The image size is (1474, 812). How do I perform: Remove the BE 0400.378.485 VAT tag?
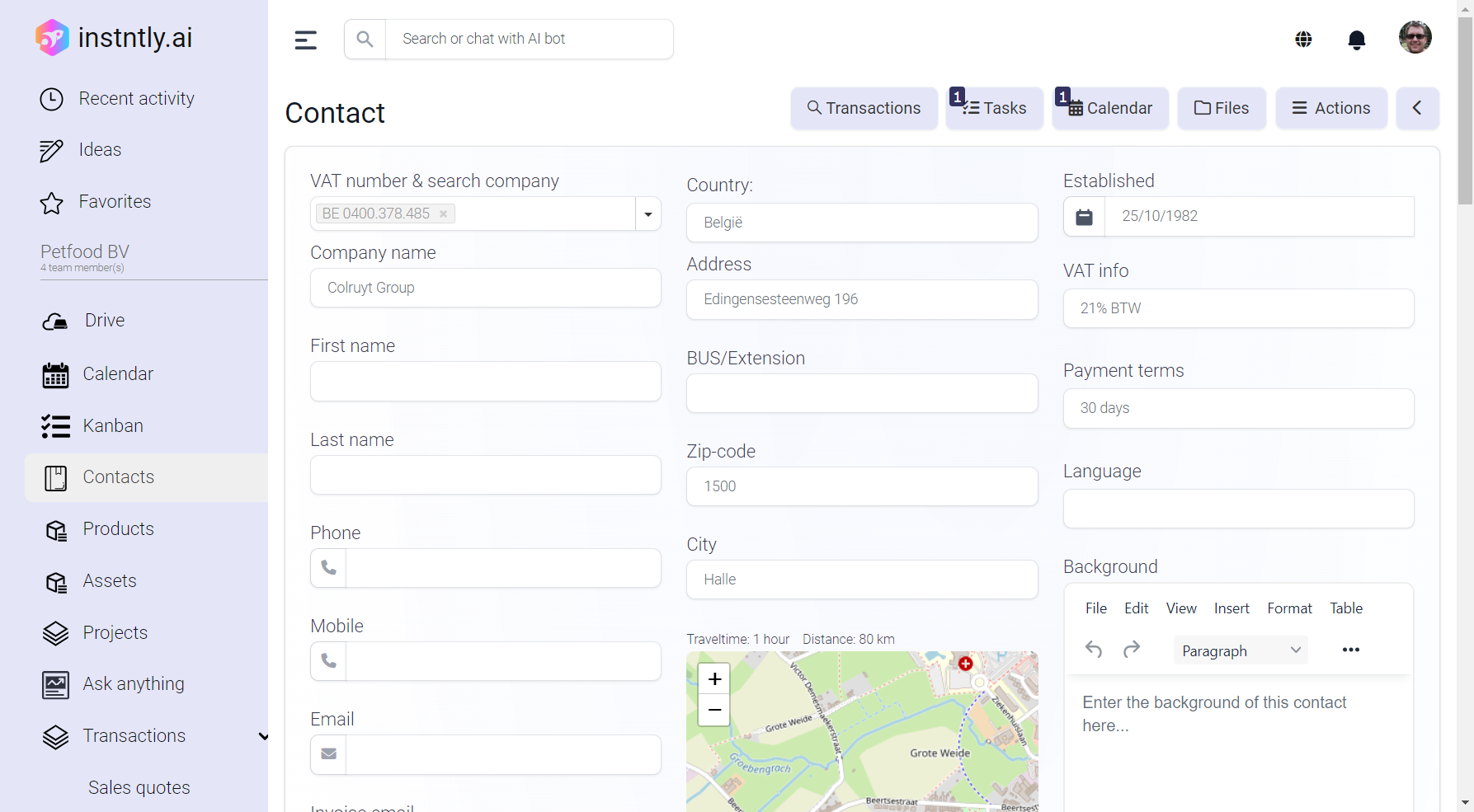point(443,214)
